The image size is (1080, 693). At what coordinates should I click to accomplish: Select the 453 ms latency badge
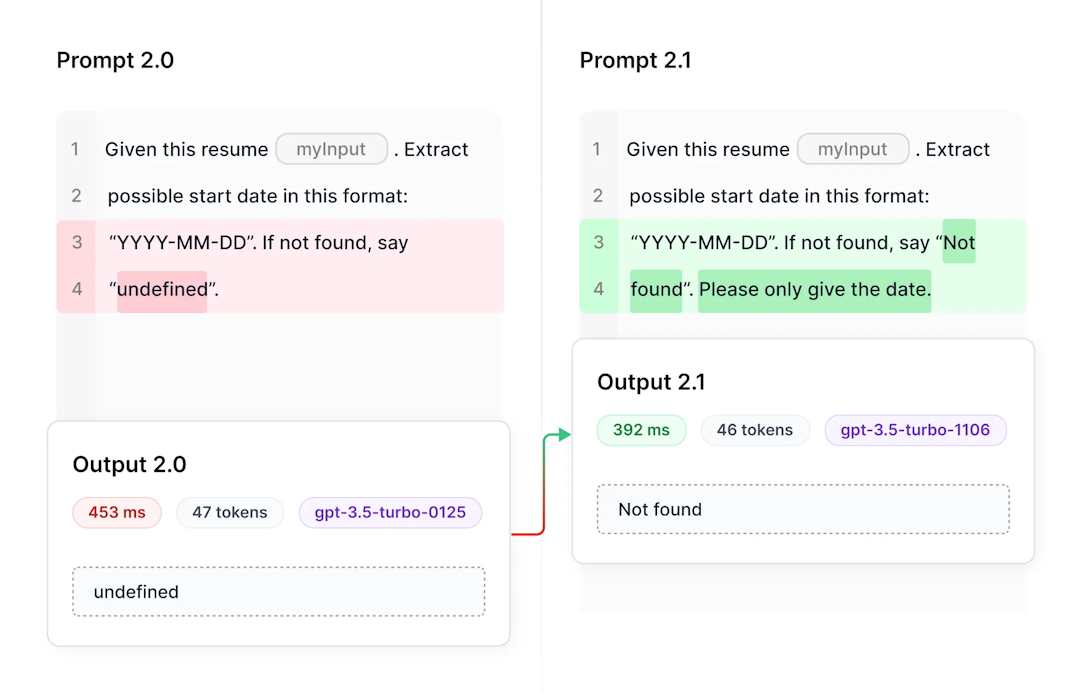117,513
